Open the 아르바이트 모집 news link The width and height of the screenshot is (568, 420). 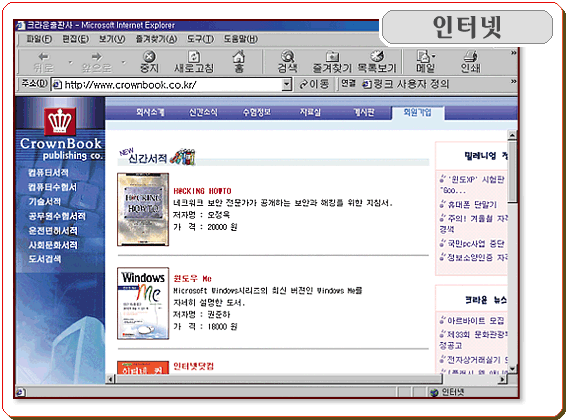pos(476,321)
